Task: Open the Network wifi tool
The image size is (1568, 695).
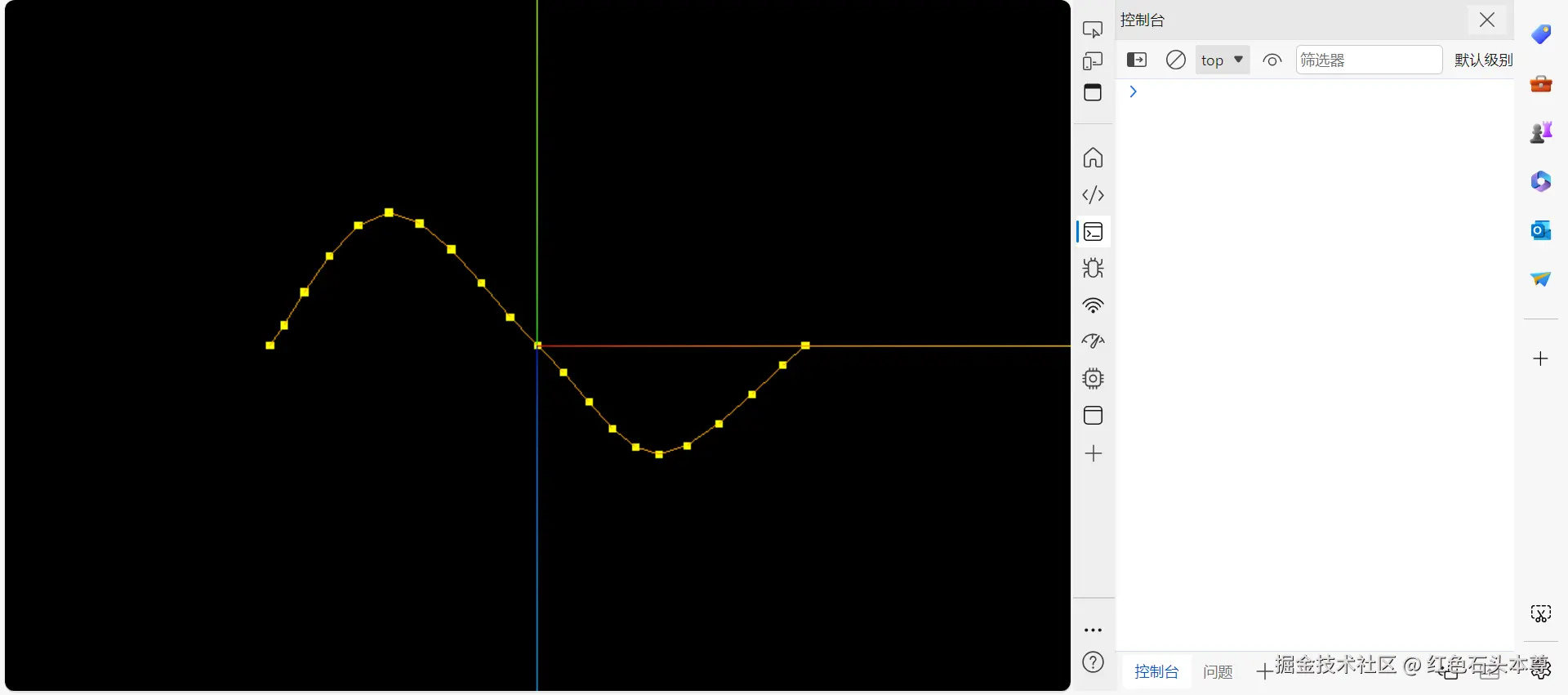Action: [x=1093, y=305]
